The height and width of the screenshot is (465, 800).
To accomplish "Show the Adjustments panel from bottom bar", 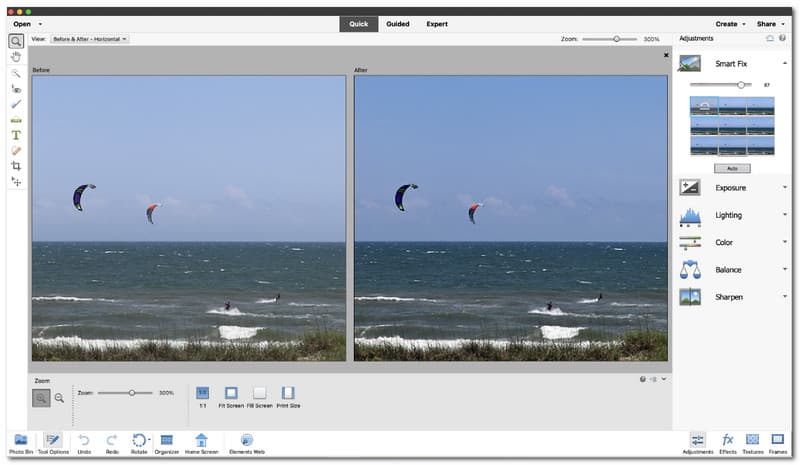I will pos(697,443).
